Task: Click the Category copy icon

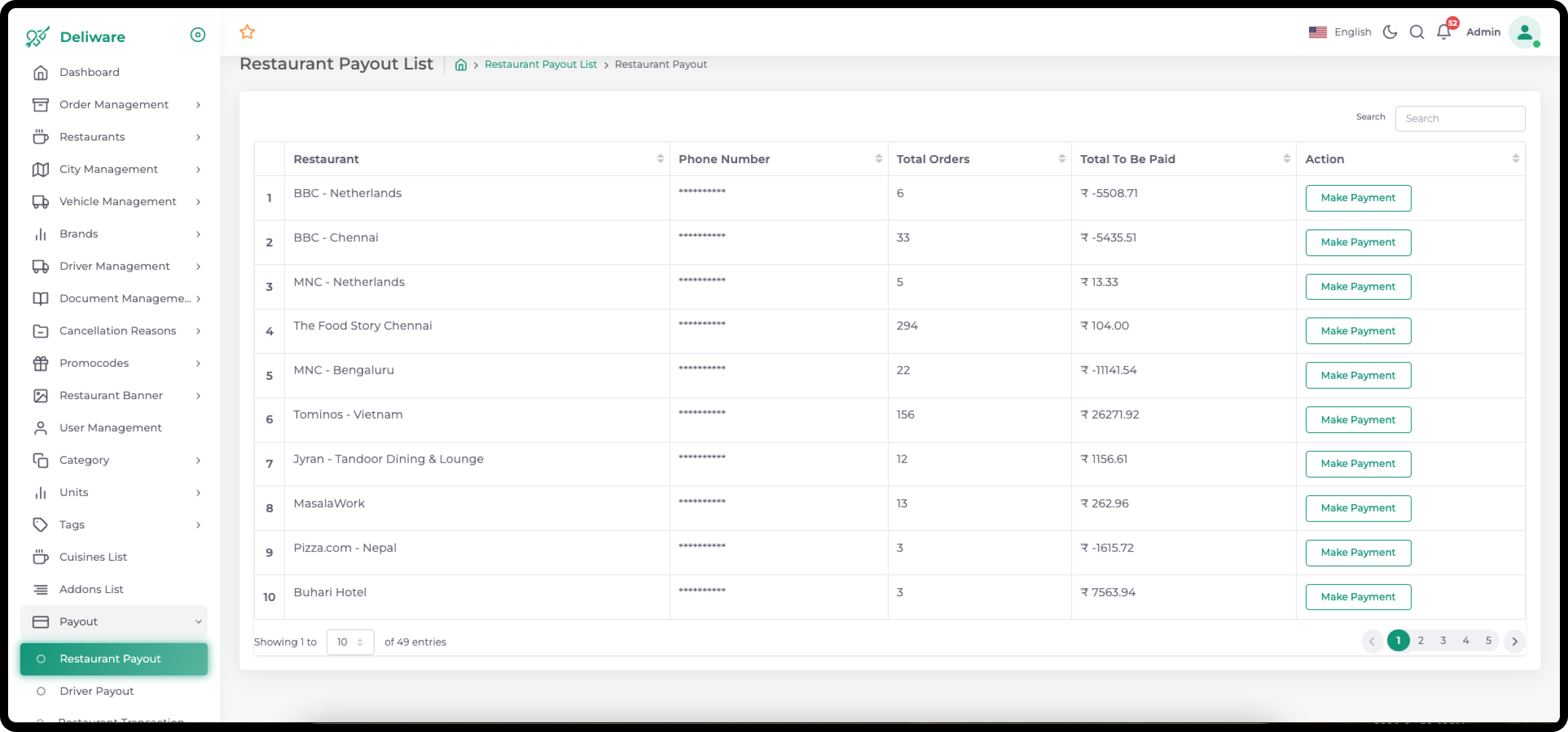Action: (x=40, y=460)
